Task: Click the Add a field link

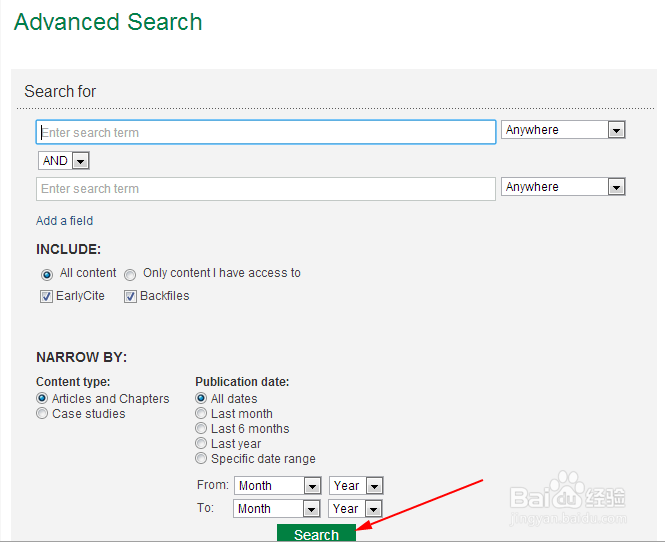Action: coord(64,221)
